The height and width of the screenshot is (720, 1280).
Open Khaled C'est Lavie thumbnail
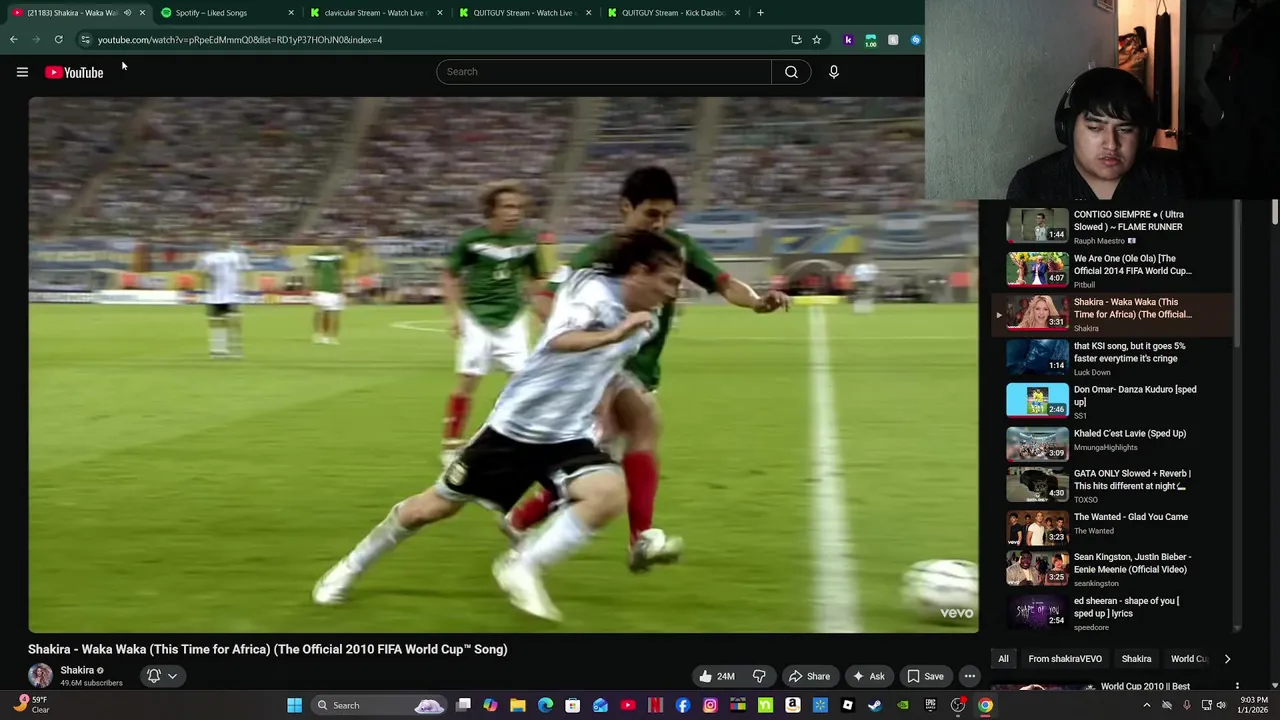click(1037, 443)
